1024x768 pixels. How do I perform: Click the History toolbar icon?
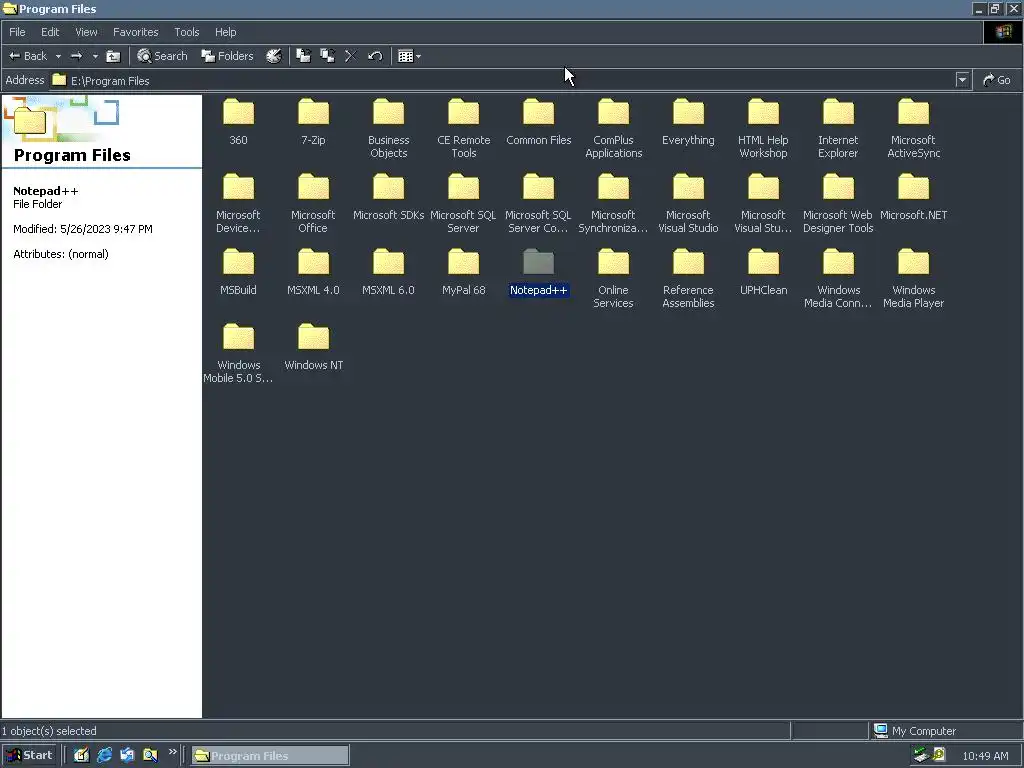274,56
